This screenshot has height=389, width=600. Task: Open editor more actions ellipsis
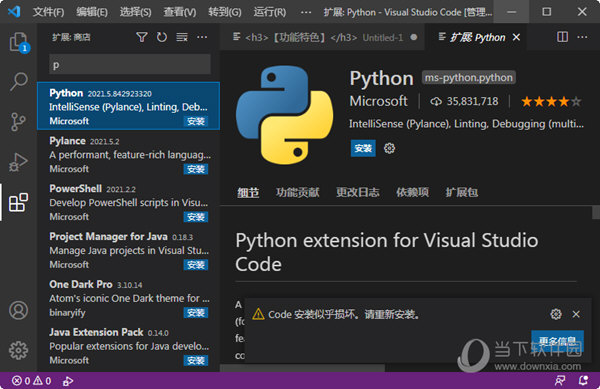(x=582, y=37)
